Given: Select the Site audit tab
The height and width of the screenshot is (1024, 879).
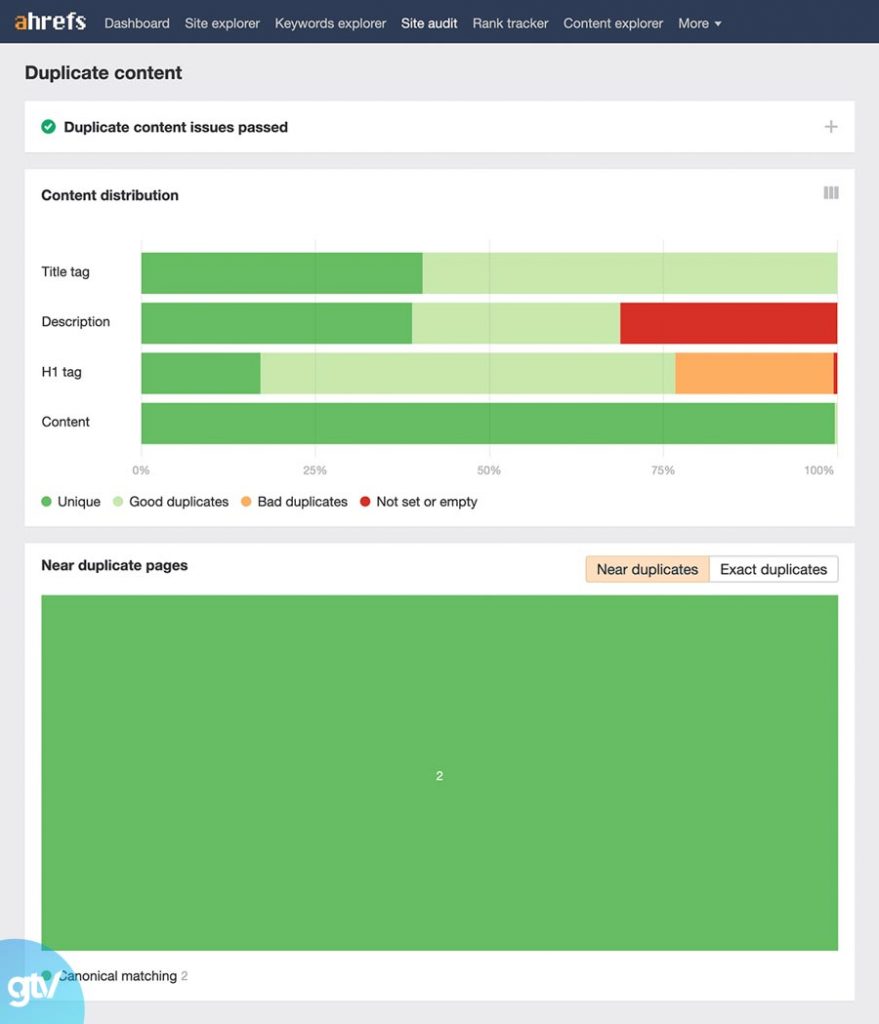Looking at the screenshot, I should click(x=429, y=23).
